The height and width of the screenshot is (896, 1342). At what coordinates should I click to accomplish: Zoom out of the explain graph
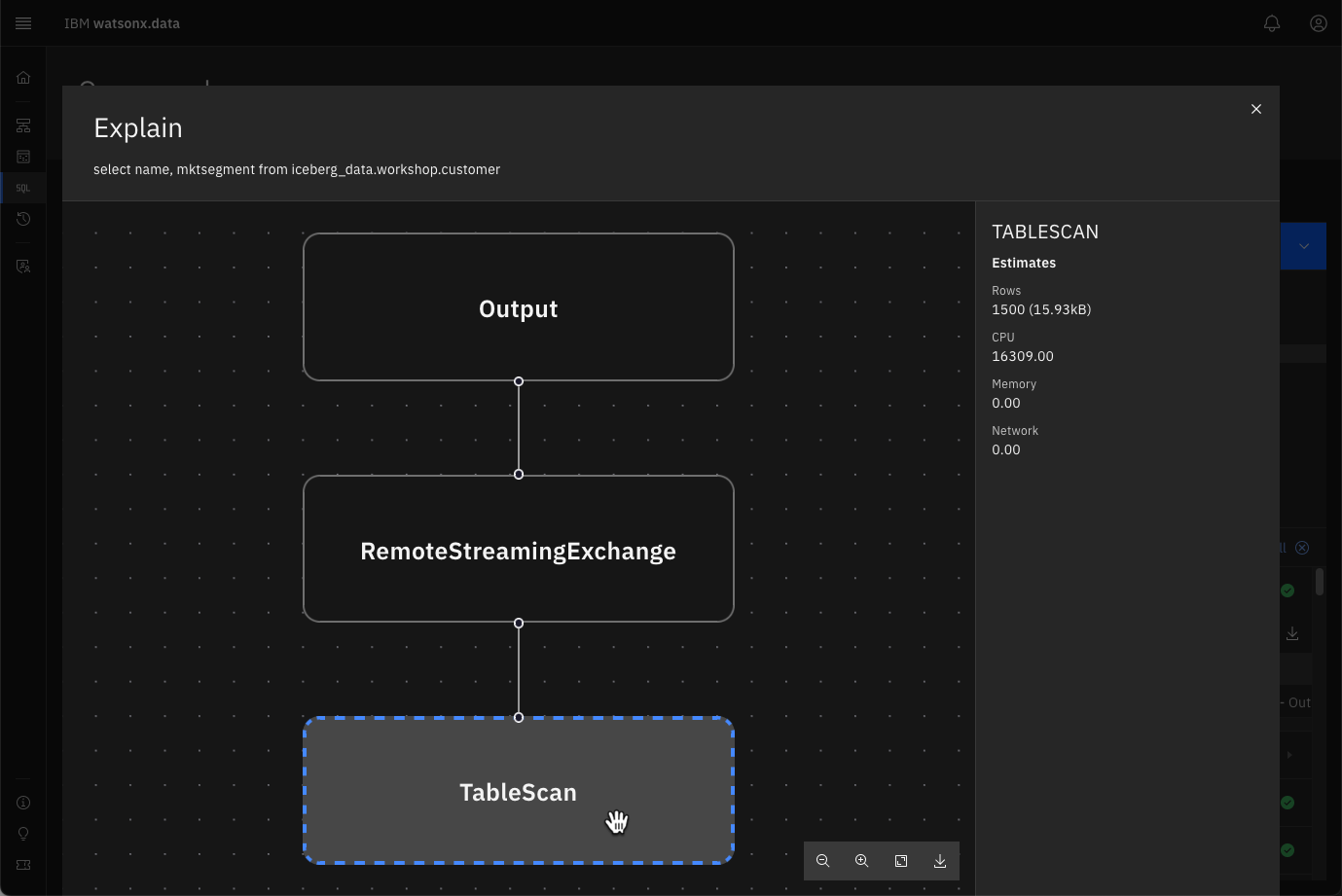click(823, 861)
